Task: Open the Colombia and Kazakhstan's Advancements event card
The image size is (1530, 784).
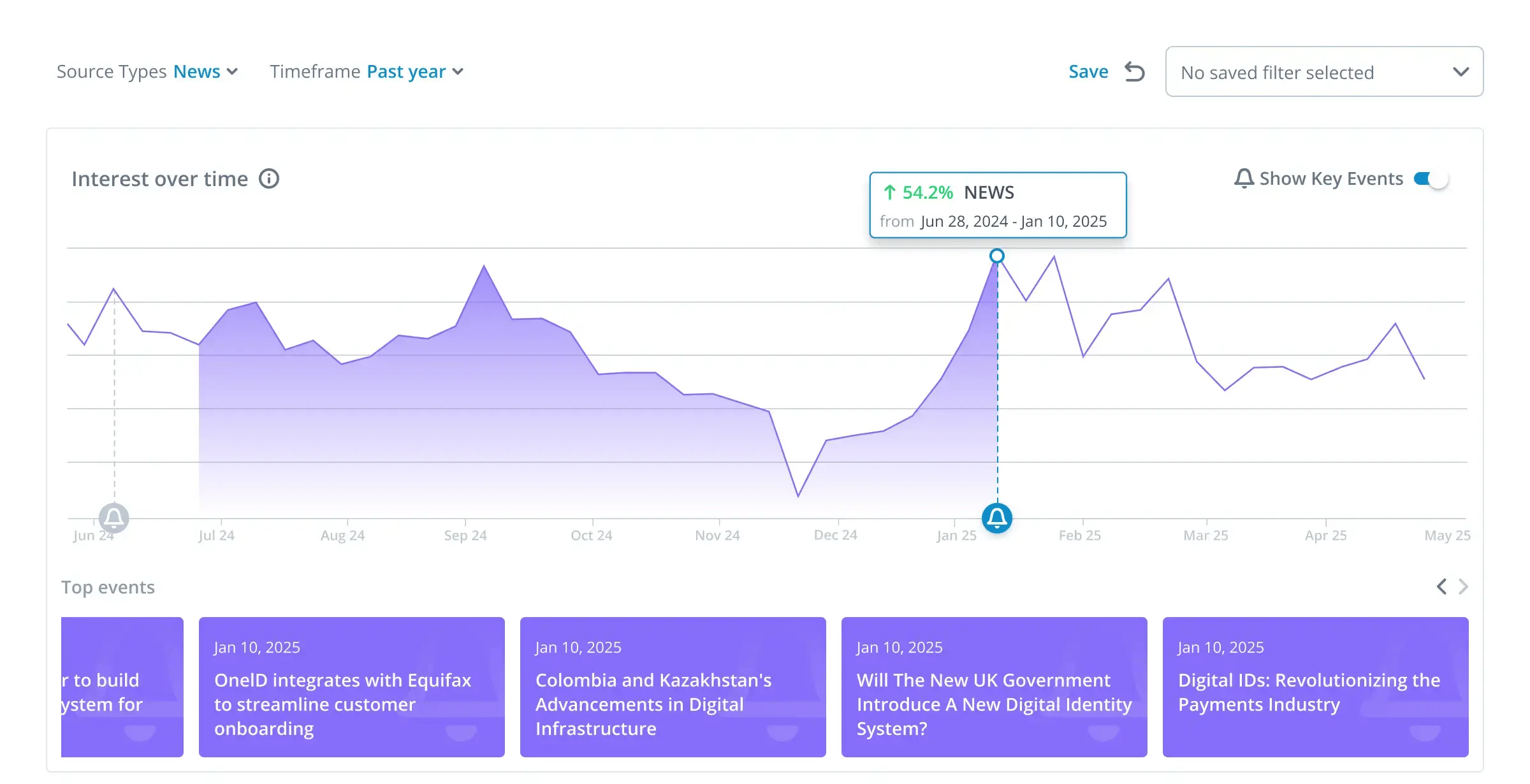Action: click(x=673, y=687)
